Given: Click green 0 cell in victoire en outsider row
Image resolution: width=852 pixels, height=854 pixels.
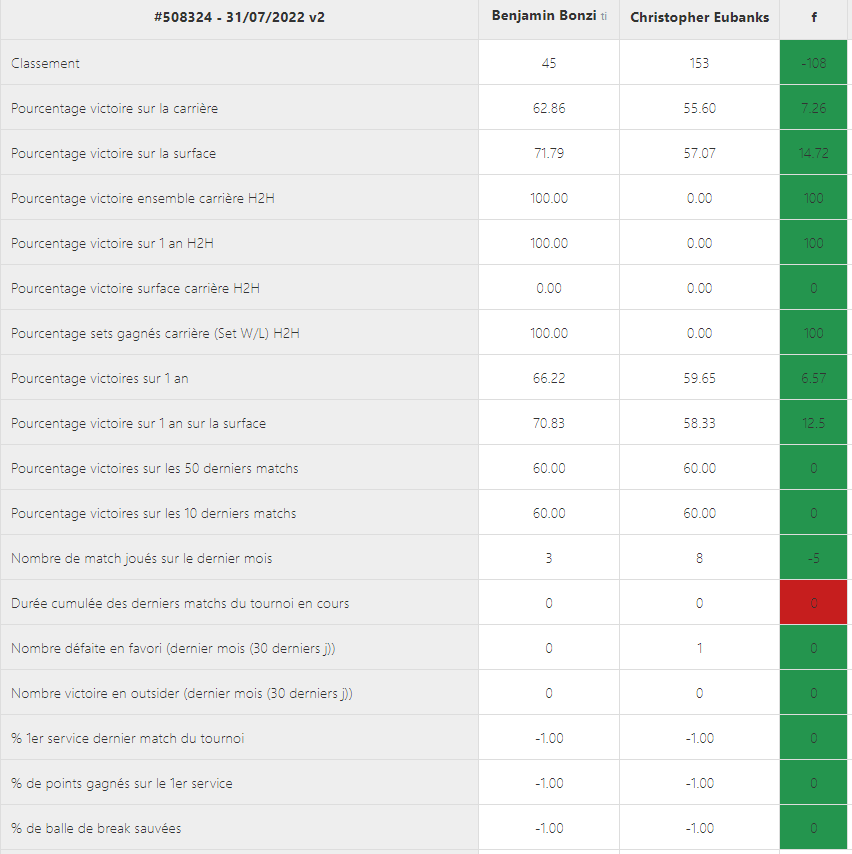Looking at the screenshot, I should [x=813, y=693].
